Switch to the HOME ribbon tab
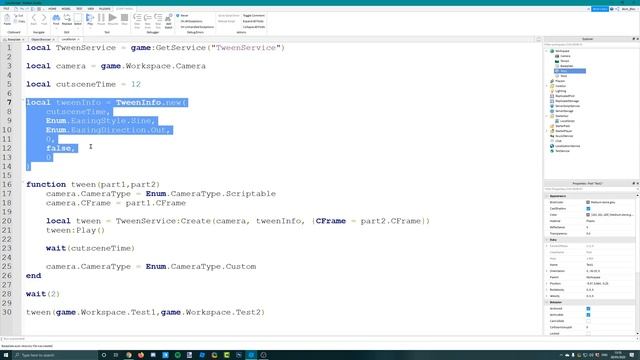This screenshot has height=360, width=640. tap(52, 9)
